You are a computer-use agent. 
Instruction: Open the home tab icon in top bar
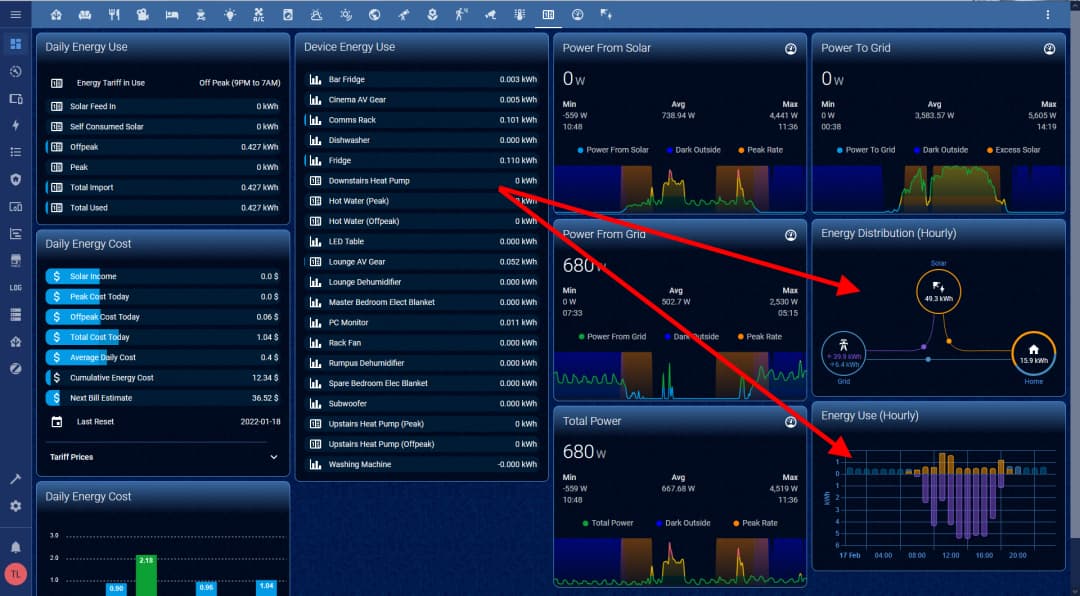coord(56,15)
